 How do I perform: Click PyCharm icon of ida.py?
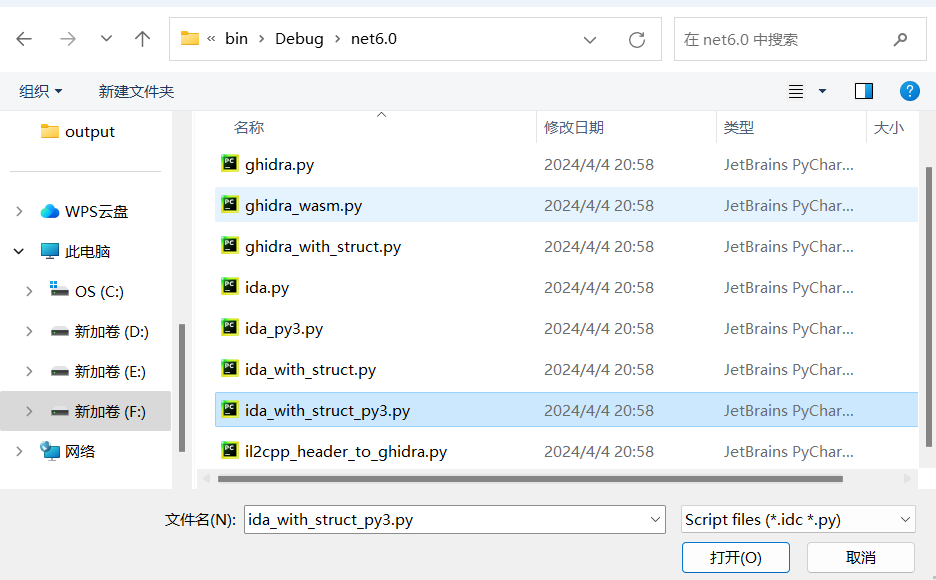(x=230, y=286)
